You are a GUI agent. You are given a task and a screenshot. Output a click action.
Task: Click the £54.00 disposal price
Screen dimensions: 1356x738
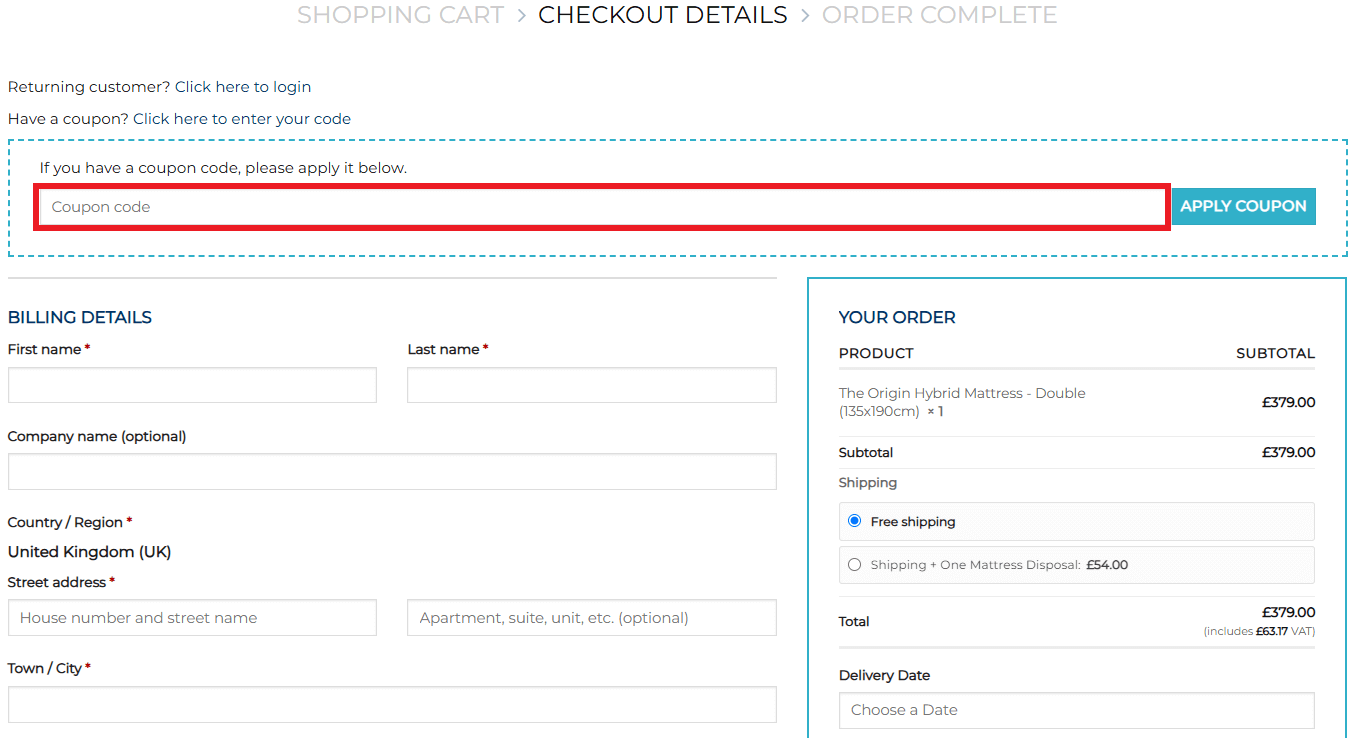(x=1107, y=565)
